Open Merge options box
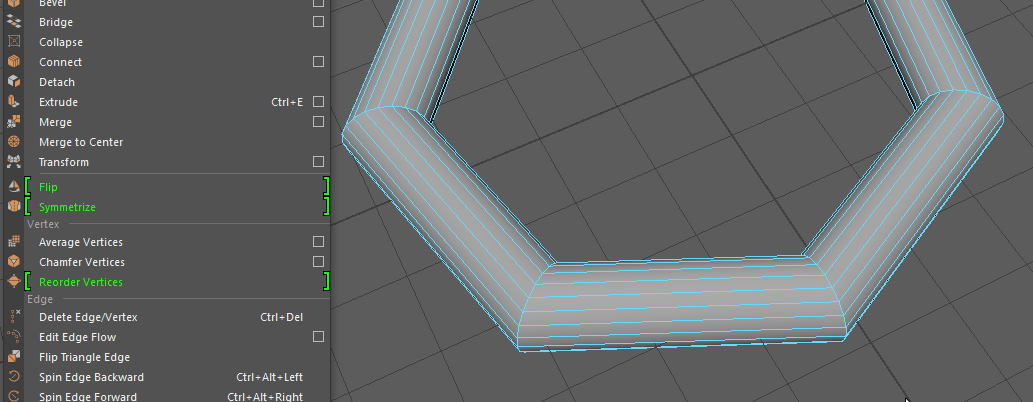The height and width of the screenshot is (402, 1033). coord(318,121)
